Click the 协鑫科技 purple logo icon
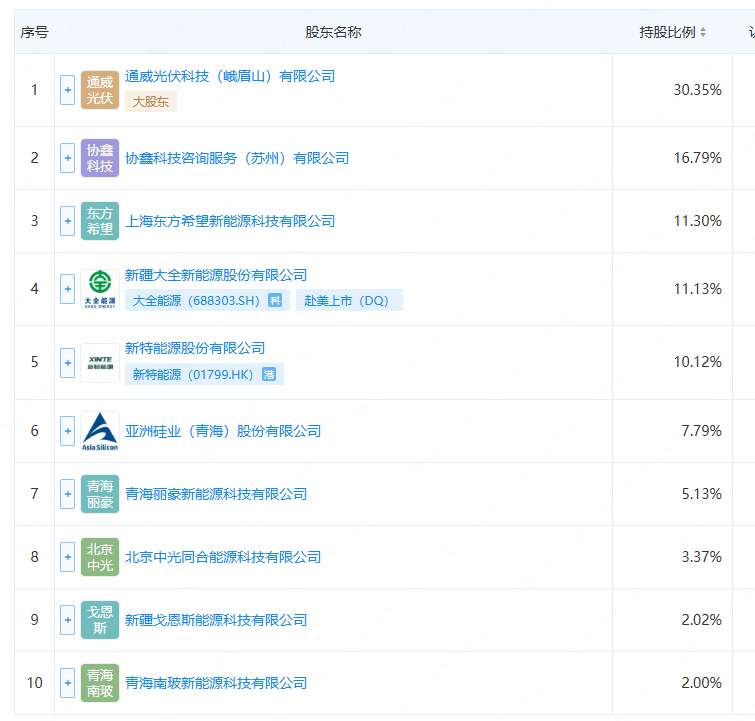The height and width of the screenshot is (721, 755). coord(99,158)
